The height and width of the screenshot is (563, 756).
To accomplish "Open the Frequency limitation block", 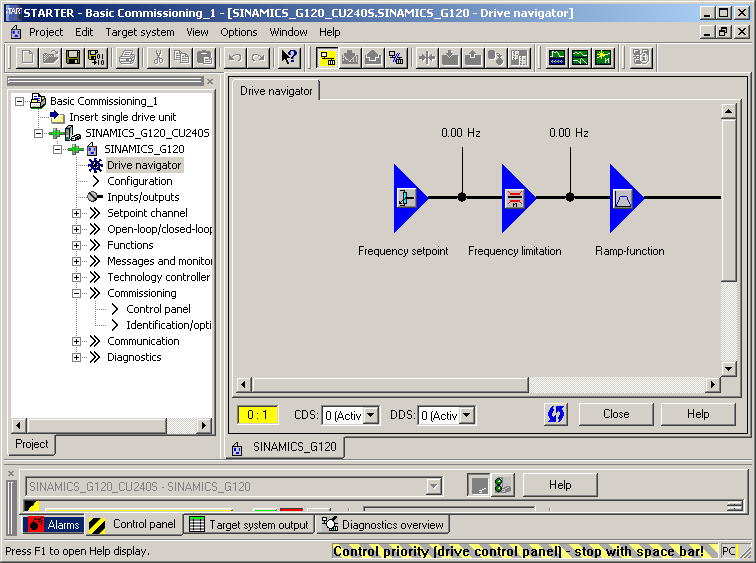I will click(517, 198).
